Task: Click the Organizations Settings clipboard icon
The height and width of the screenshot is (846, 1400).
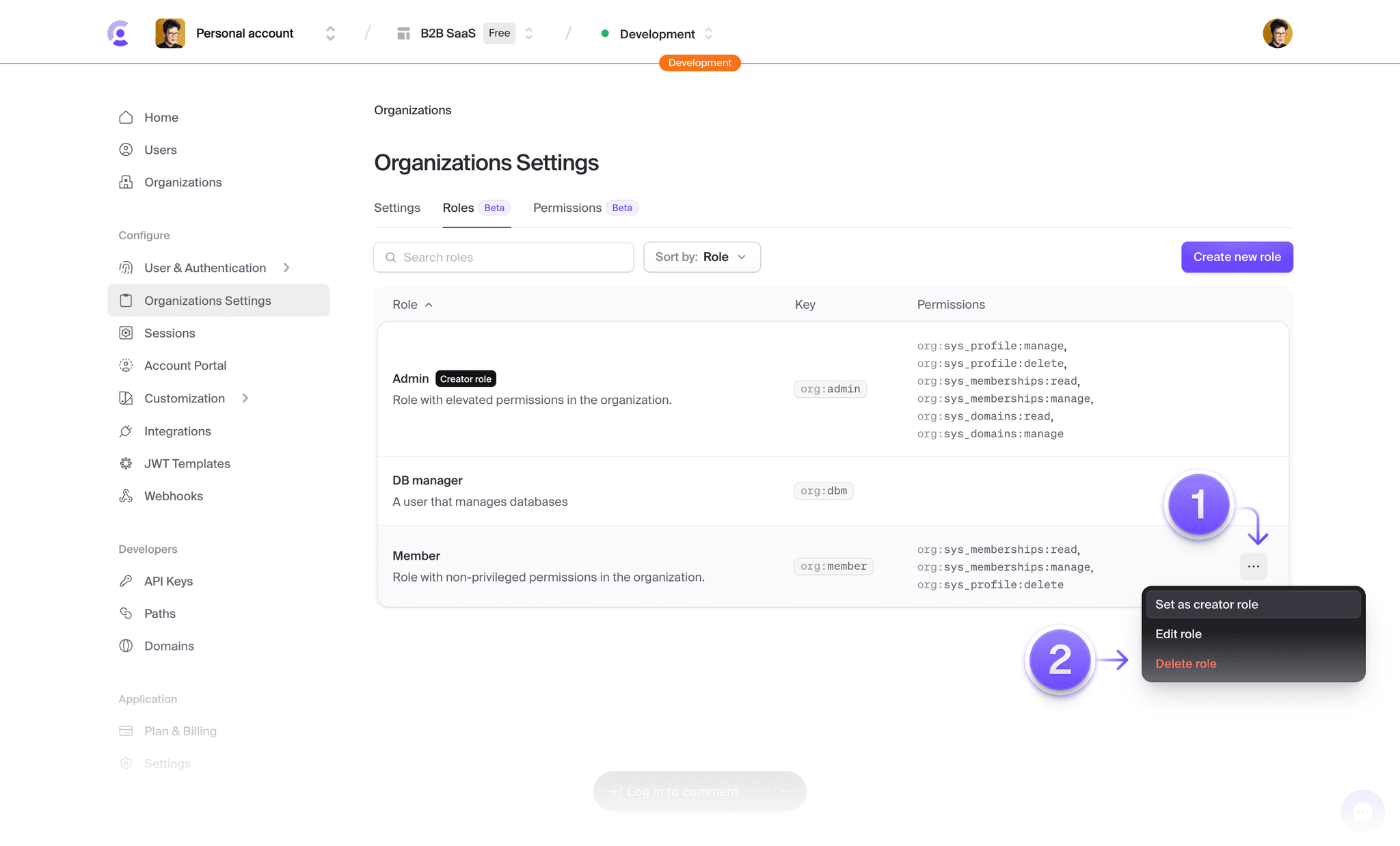Action: tap(126, 301)
